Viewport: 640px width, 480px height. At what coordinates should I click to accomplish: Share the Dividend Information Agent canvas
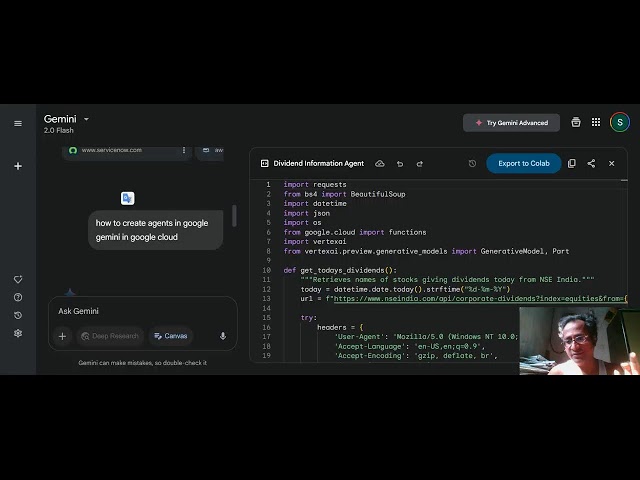pos(591,163)
